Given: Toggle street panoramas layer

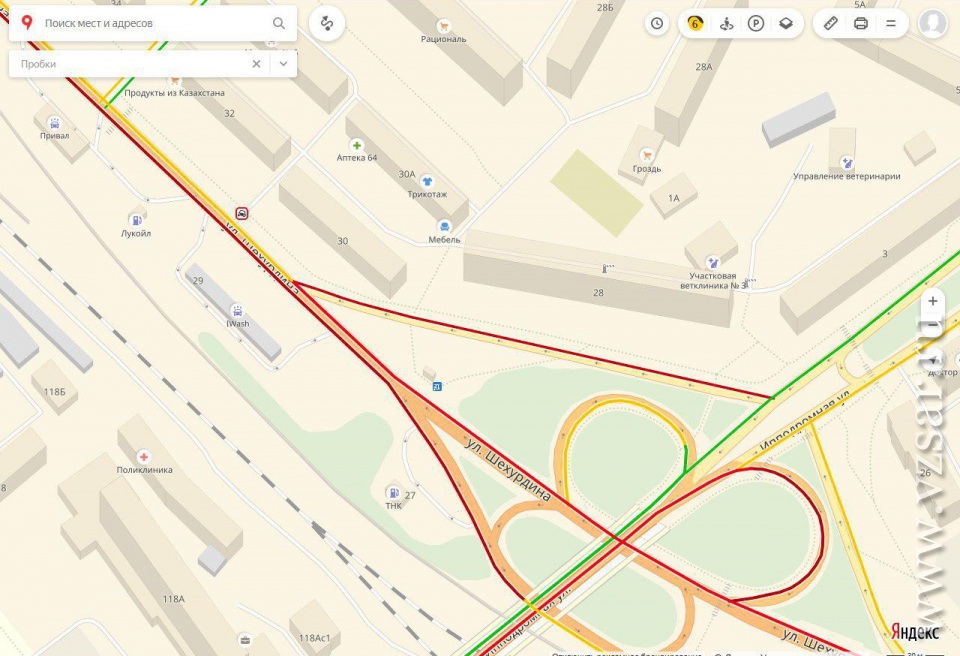Looking at the screenshot, I should coord(726,23).
